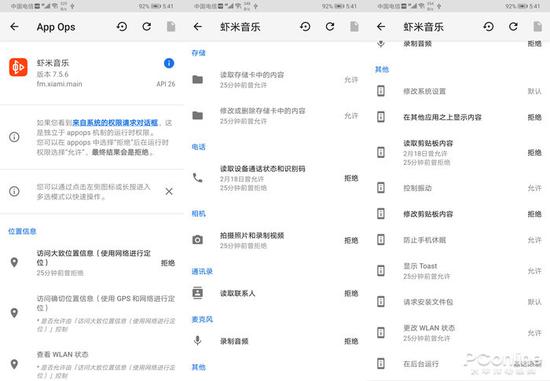Select contacts icon next to 读取联系人
The height and width of the screenshot is (381, 550).
pyautogui.click(x=197, y=293)
